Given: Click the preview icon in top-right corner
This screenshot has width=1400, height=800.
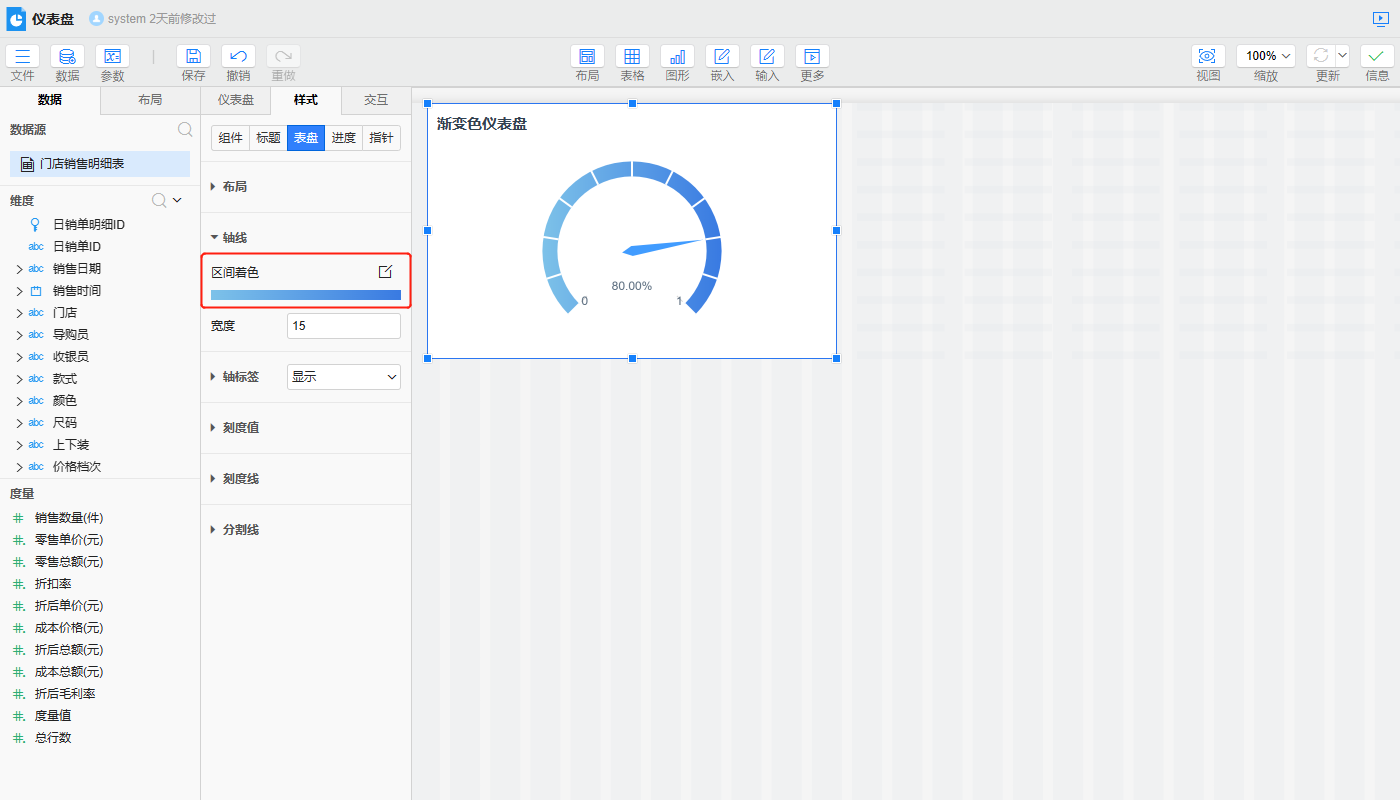Looking at the screenshot, I should point(1381,19).
